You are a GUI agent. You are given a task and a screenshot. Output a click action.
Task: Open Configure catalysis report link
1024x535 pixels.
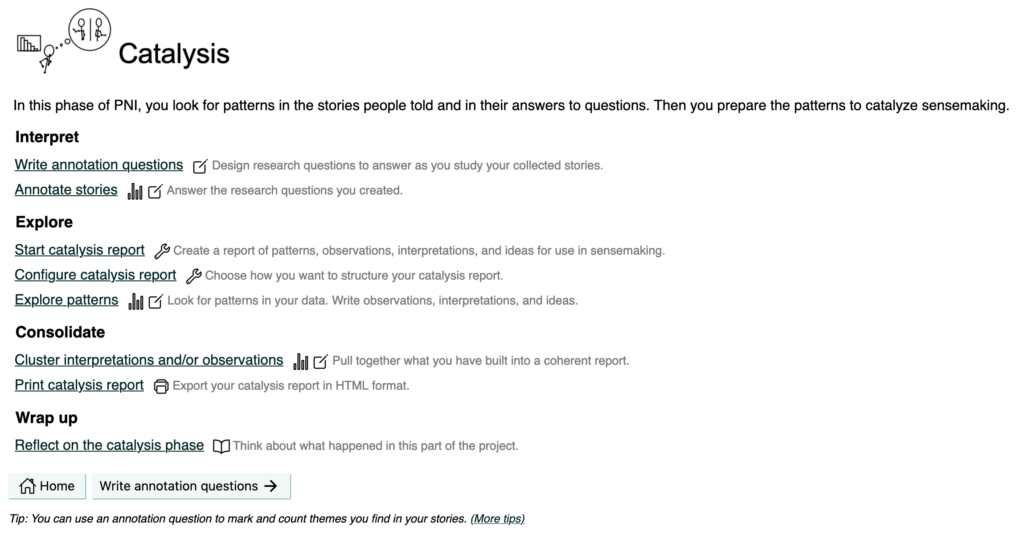(x=96, y=275)
